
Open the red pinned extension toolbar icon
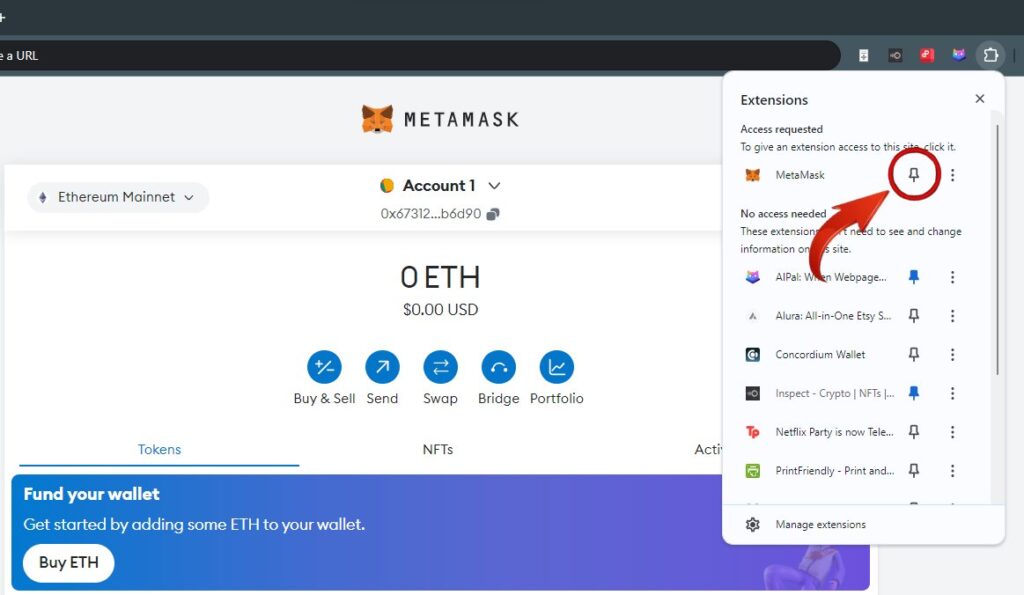tap(927, 56)
